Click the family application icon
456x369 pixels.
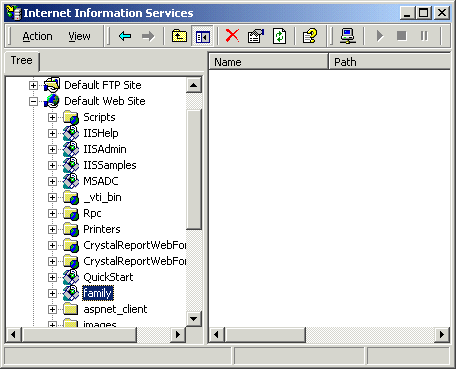point(71,293)
